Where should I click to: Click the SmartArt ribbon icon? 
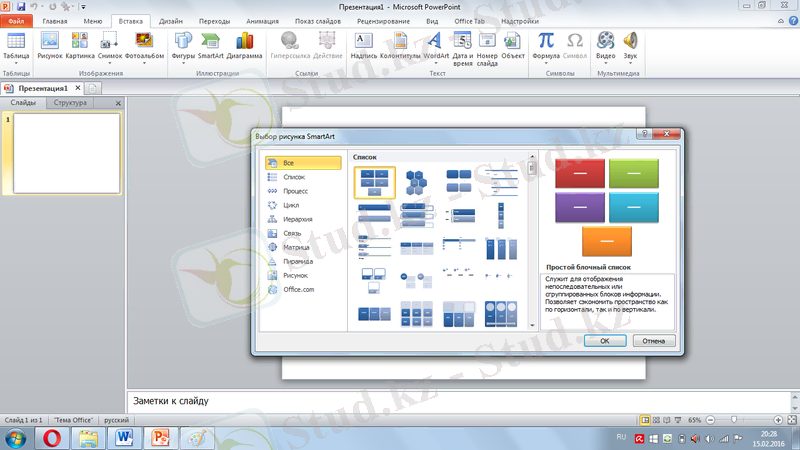[x=210, y=45]
